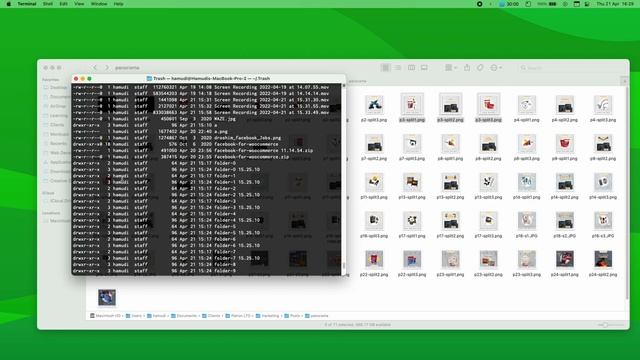Select p14-split1.png thumbnail
The image size is (640, 360).
527,182
